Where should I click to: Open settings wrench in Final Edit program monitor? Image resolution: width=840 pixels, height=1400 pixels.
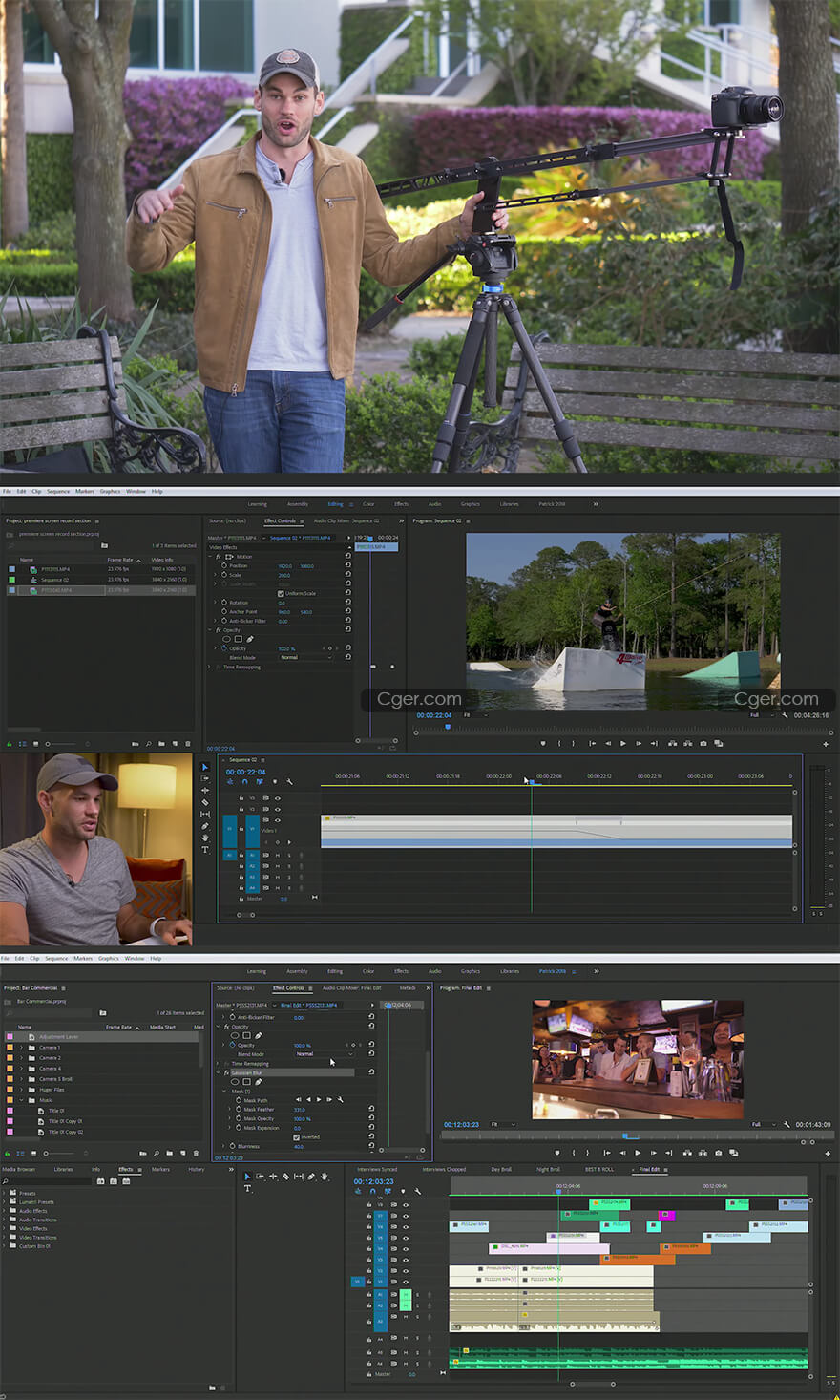click(x=787, y=1124)
